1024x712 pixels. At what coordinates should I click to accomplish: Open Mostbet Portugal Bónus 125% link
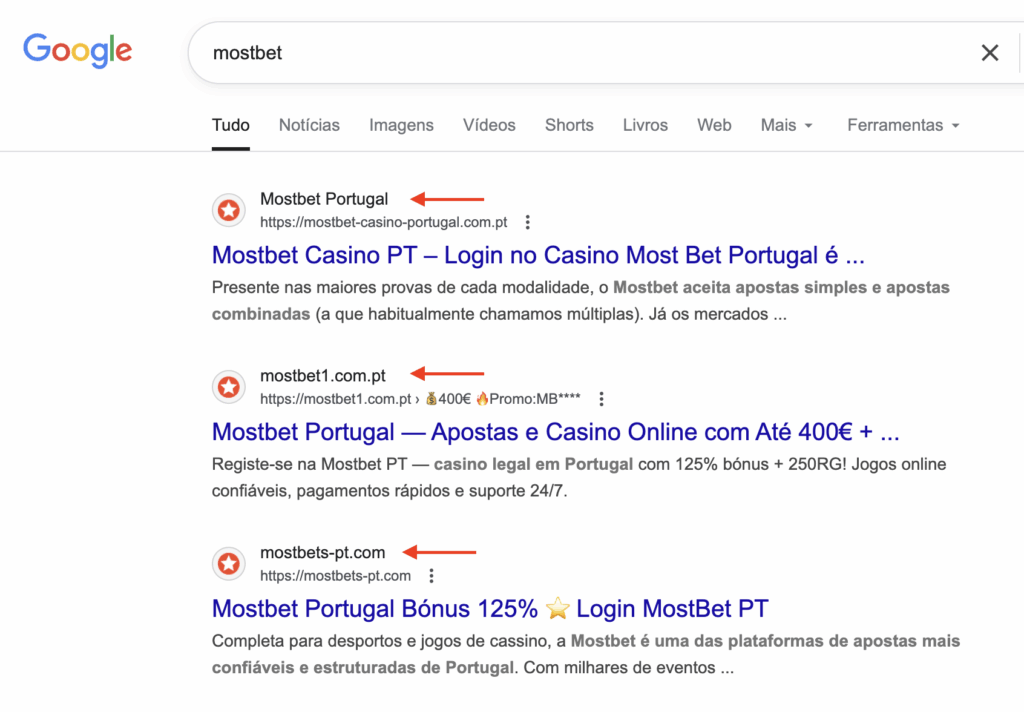490,609
